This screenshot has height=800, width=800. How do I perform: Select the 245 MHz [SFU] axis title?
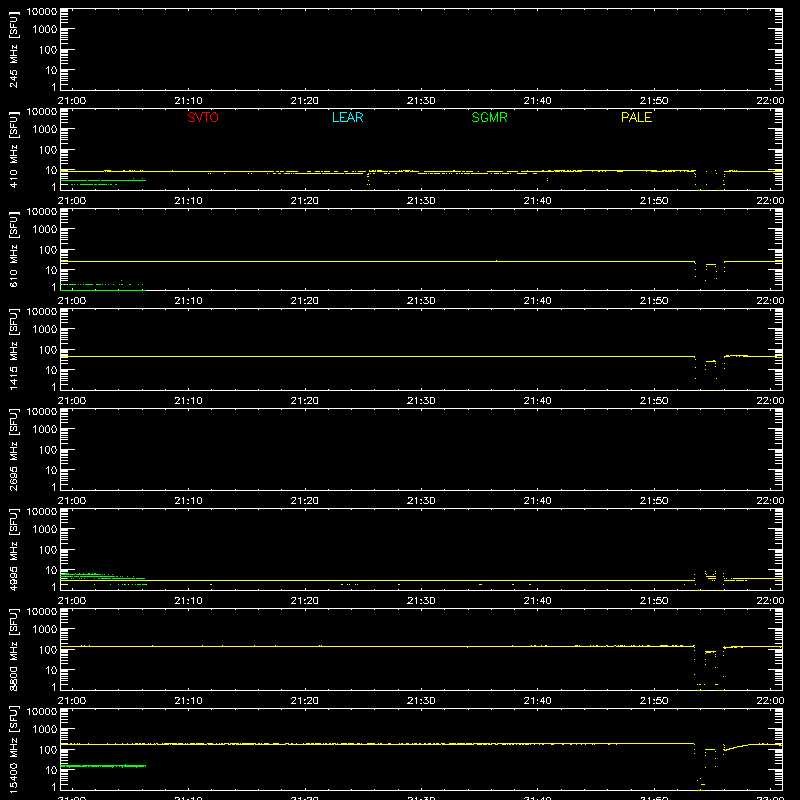[13, 49]
